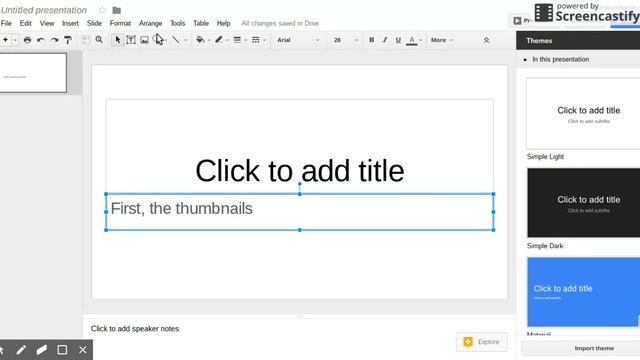
Task: Open the Arrange menu
Action: pyautogui.click(x=151, y=23)
